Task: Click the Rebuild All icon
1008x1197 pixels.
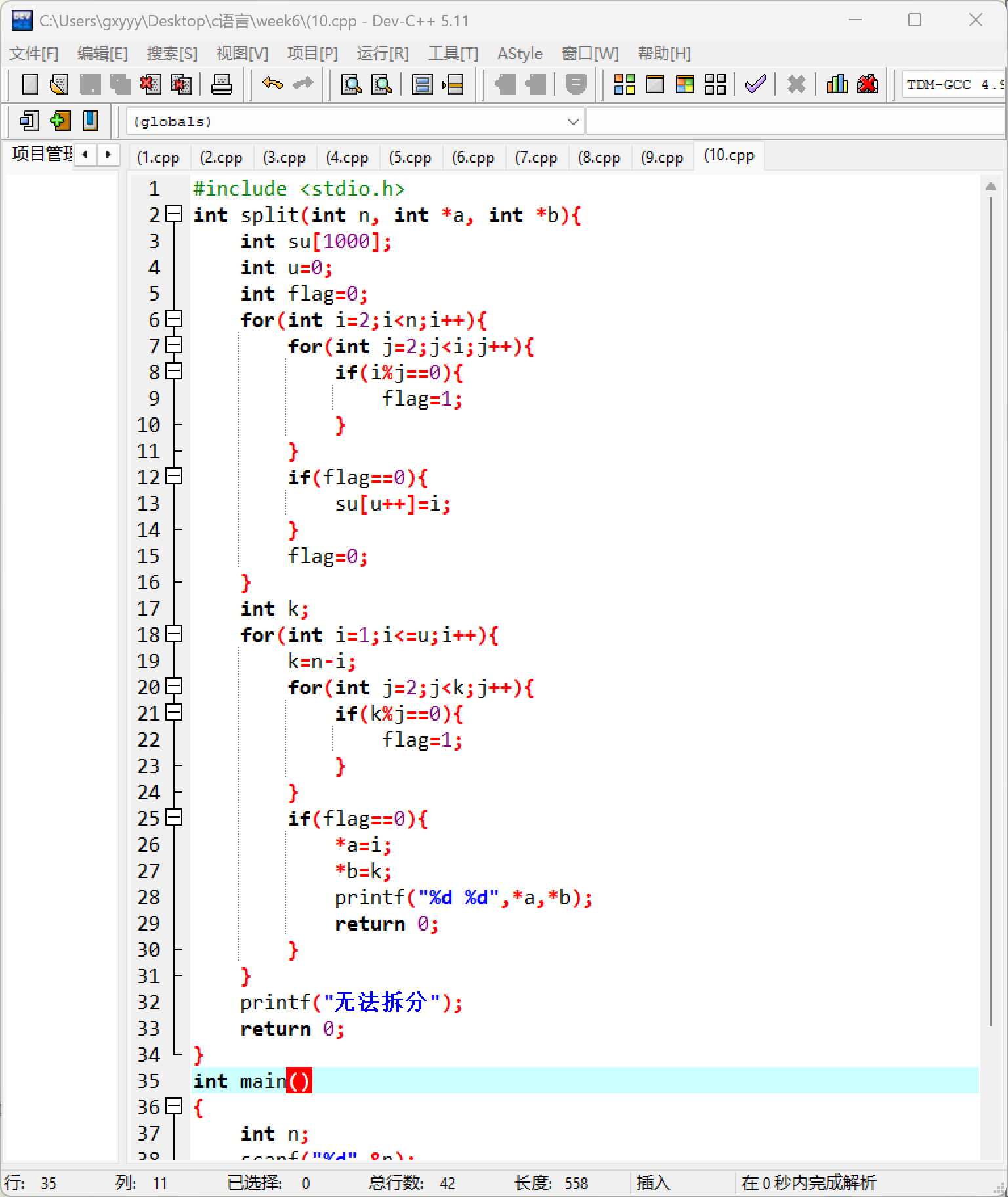Action: (715, 84)
